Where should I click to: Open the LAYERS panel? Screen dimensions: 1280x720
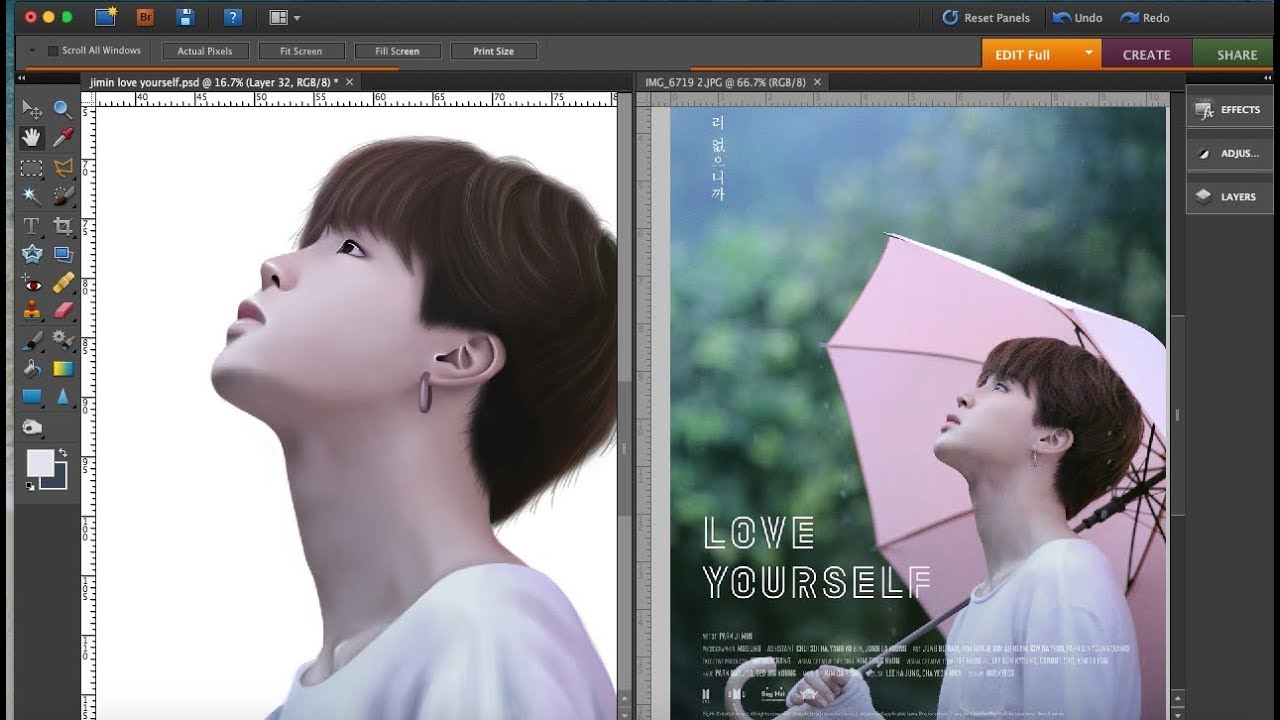click(x=1229, y=197)
